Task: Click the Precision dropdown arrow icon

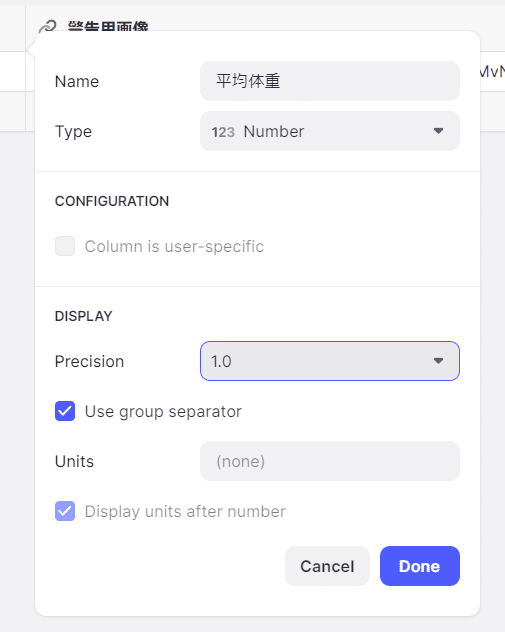Action: click(438, 361)
